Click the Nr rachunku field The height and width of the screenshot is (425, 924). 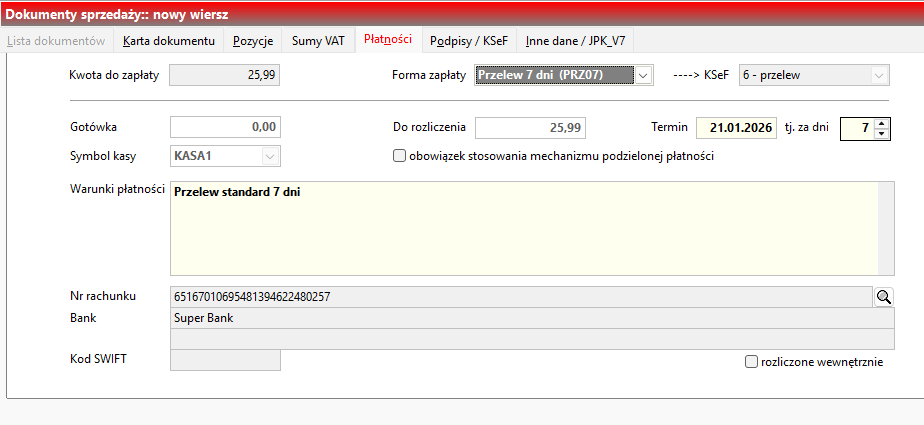pos(520,297)
